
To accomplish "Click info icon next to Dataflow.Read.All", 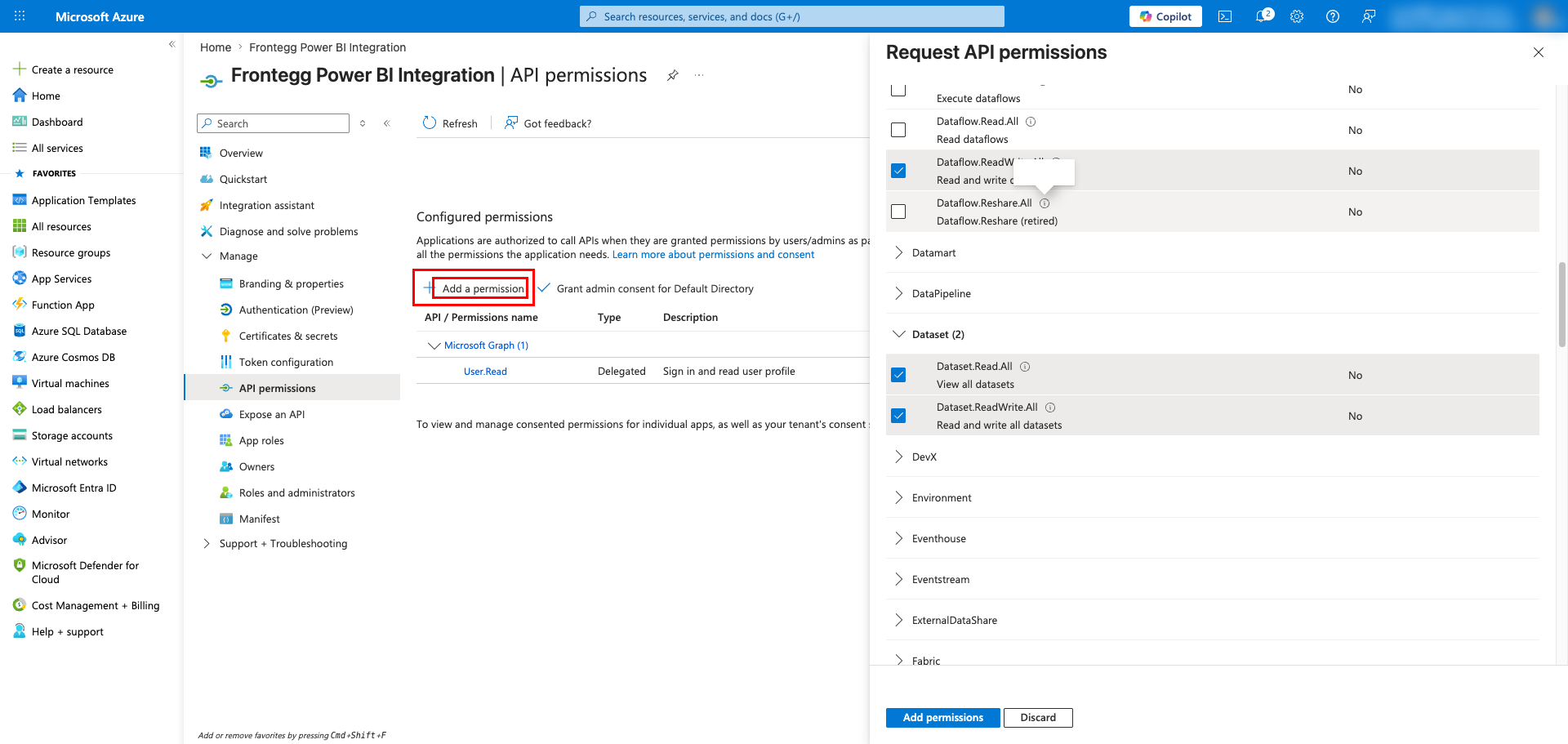I will pos(1031,122).
